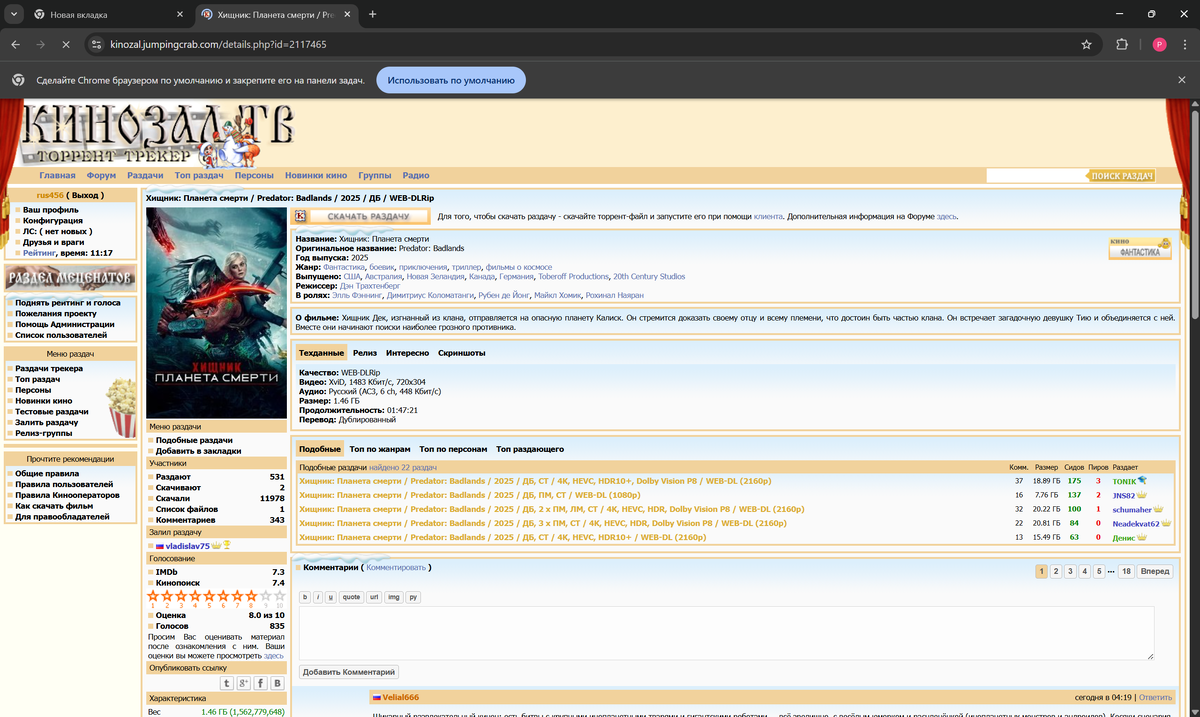
Task: Open Форум in top navigation
Action: 101,175
